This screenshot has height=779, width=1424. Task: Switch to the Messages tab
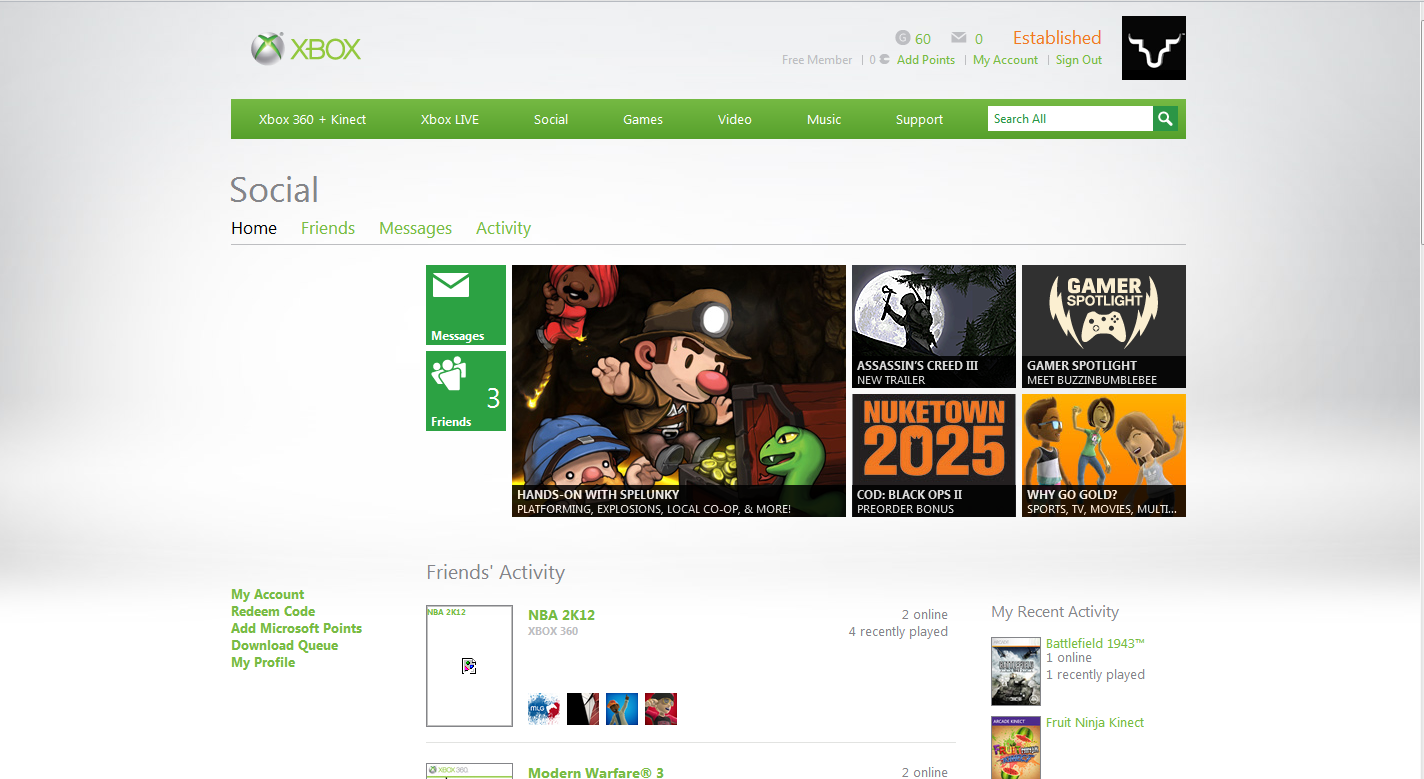click(x=415, y=228)
